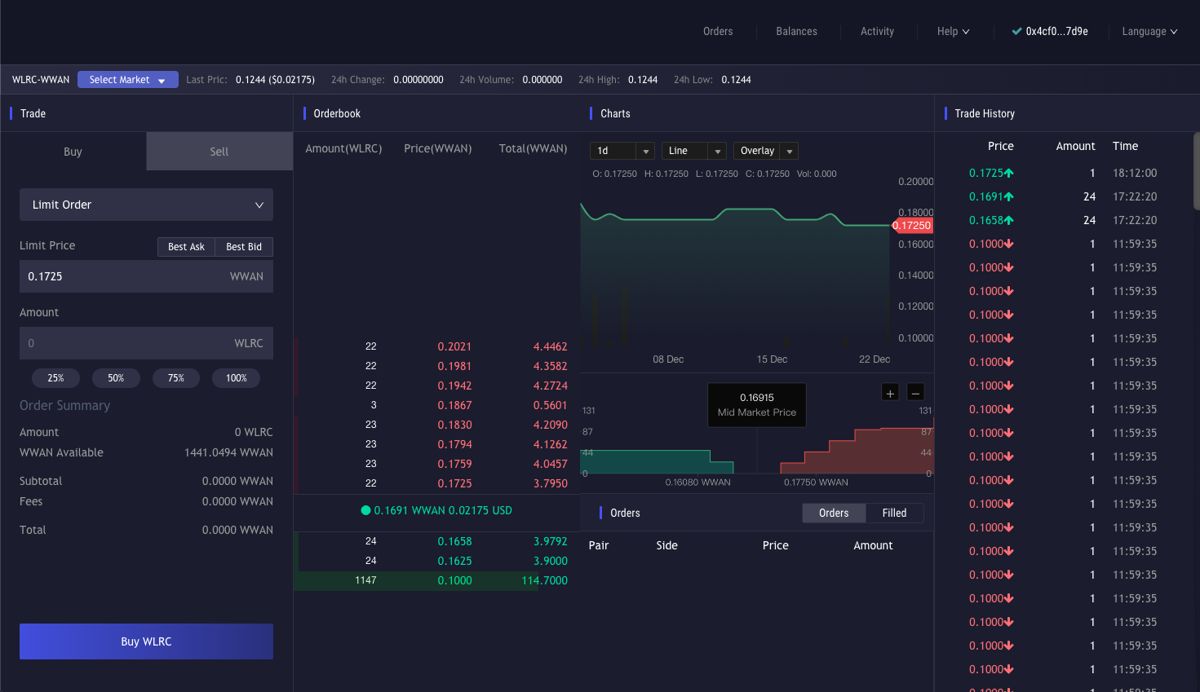
Task: Toggle to open Orders view
Action: coord(833,513)
